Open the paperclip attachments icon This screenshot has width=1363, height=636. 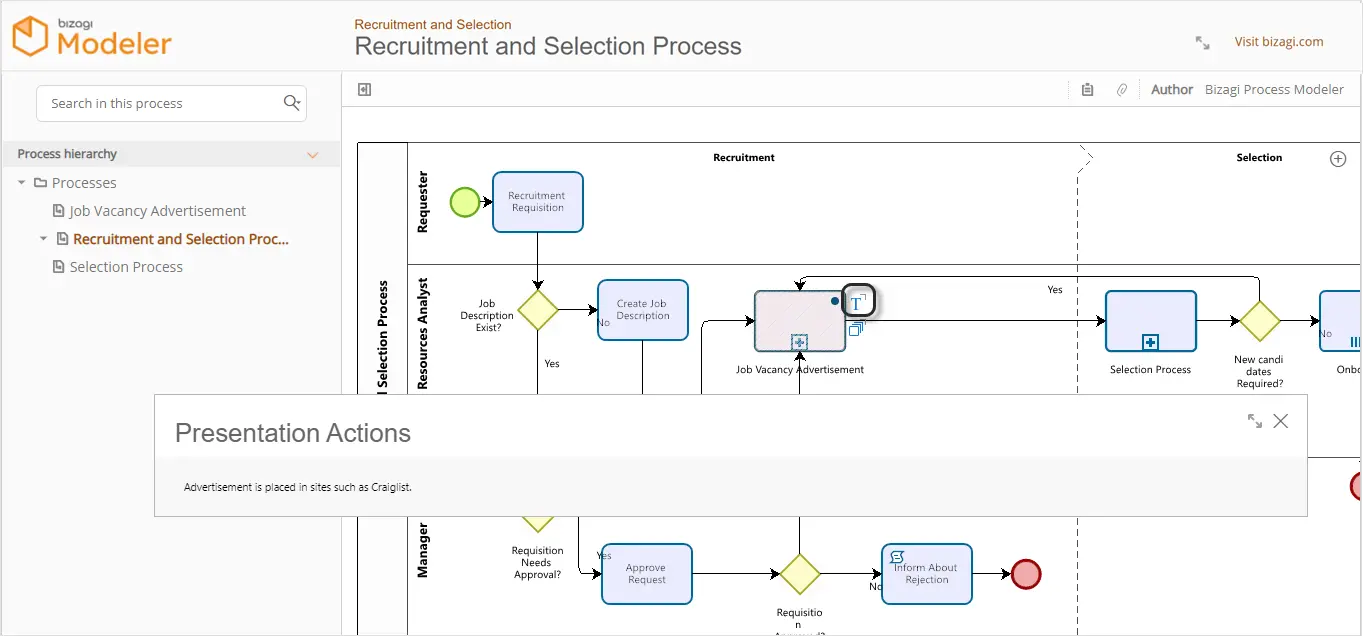coord(1122,90)
